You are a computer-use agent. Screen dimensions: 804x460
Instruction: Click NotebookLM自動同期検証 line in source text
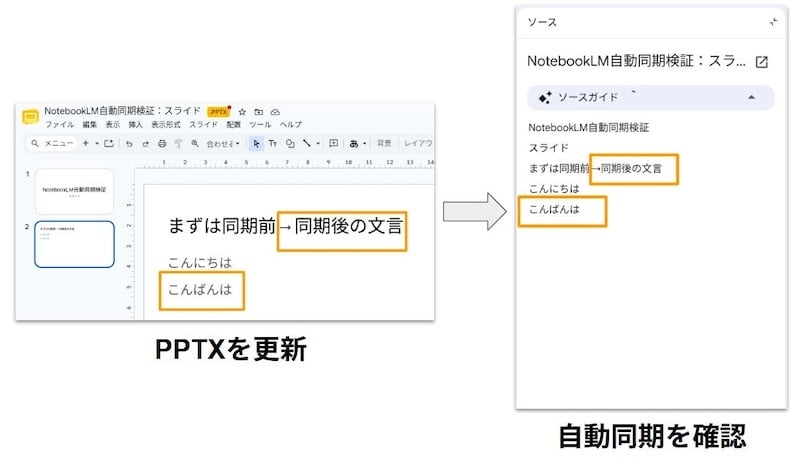coord(589,128)
